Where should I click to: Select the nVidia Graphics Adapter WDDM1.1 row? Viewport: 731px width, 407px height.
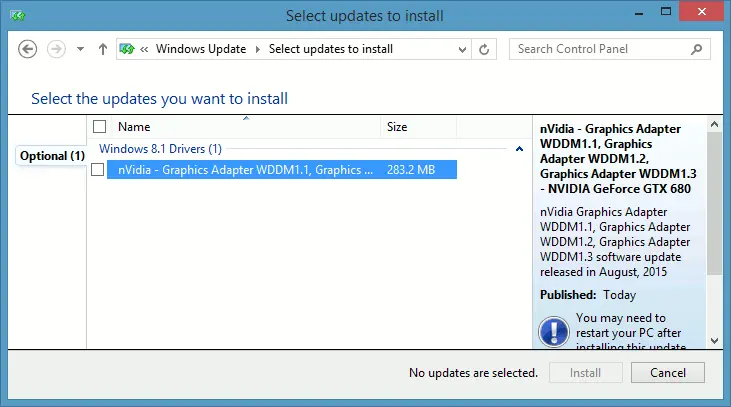(282, 170)
